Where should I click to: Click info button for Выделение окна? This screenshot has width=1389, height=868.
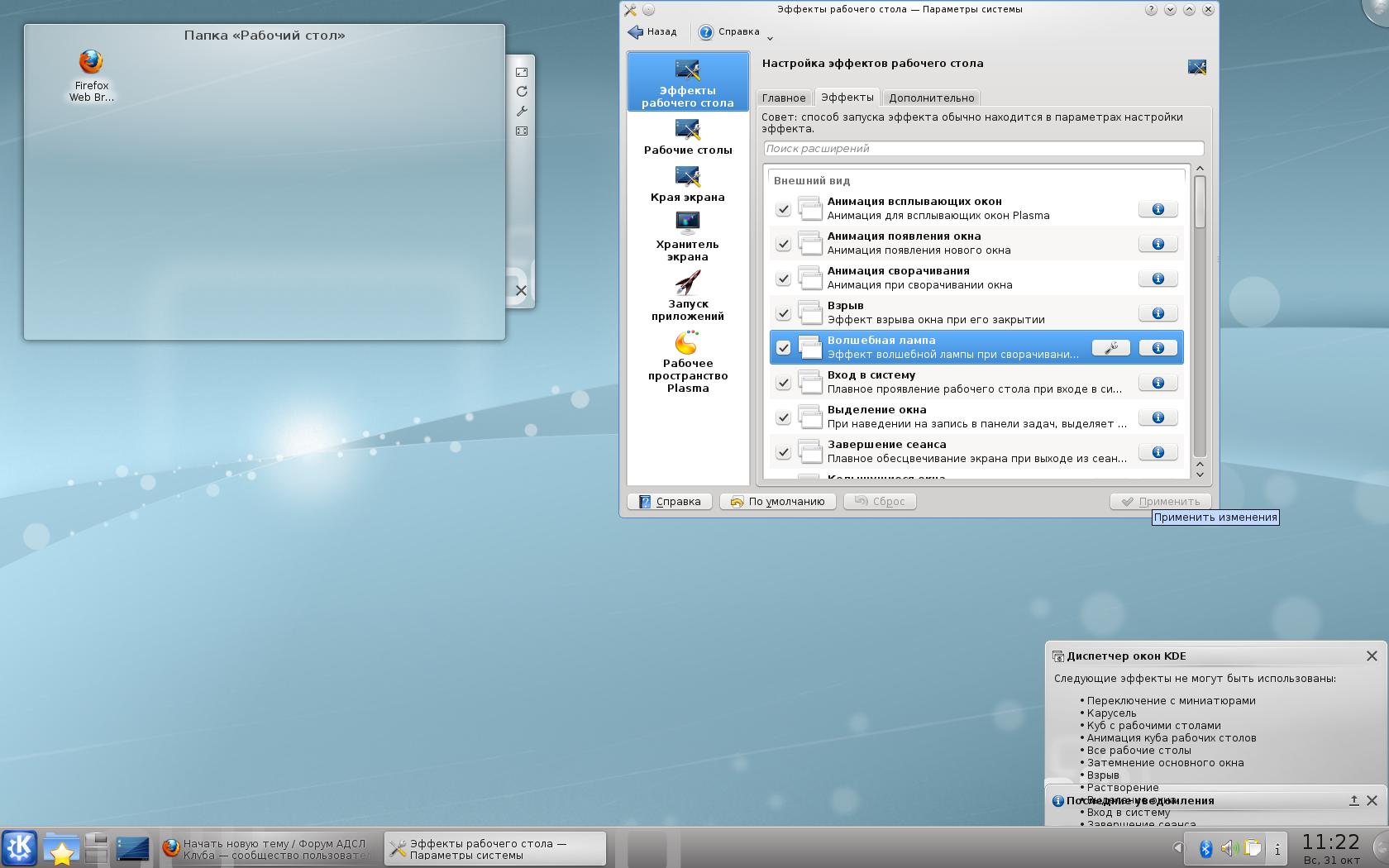click(x=1158, y=417)
